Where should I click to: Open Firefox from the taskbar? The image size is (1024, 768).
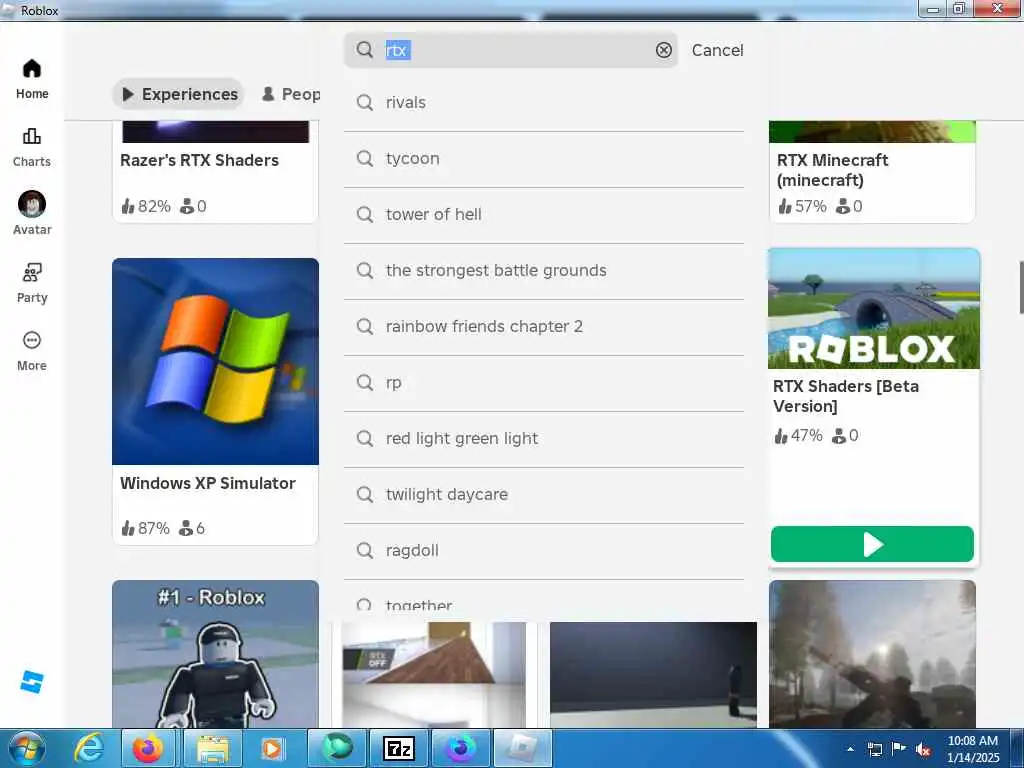(x=148, y=748)
